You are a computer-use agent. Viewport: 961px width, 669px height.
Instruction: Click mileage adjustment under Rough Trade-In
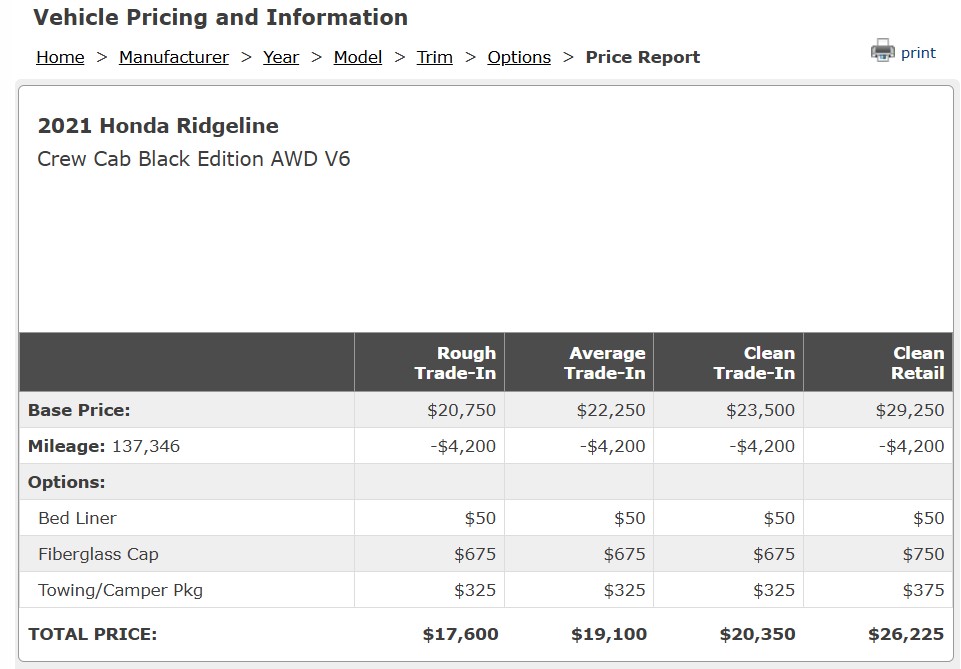(463, 446)
